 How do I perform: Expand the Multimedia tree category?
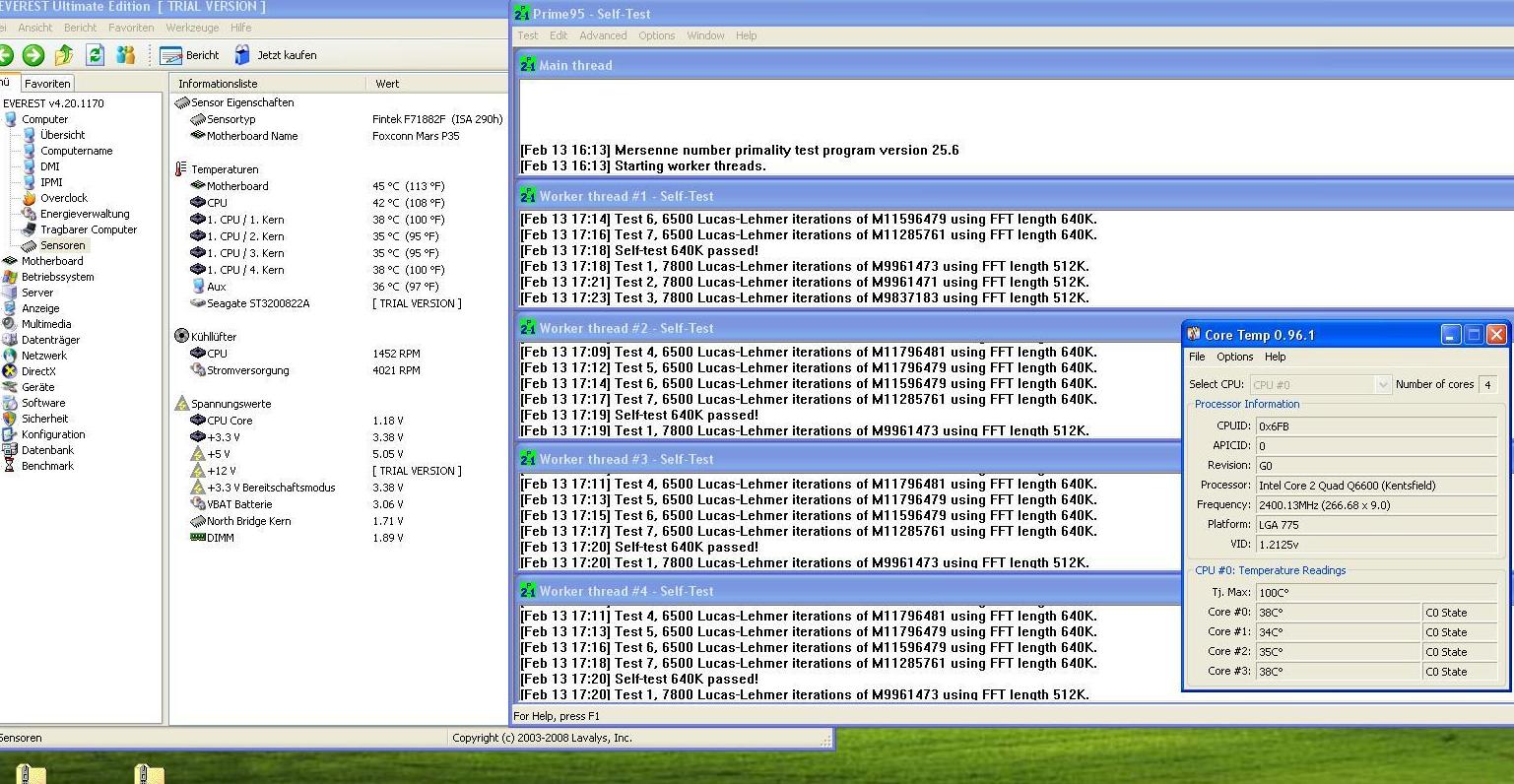pos(46,324)
